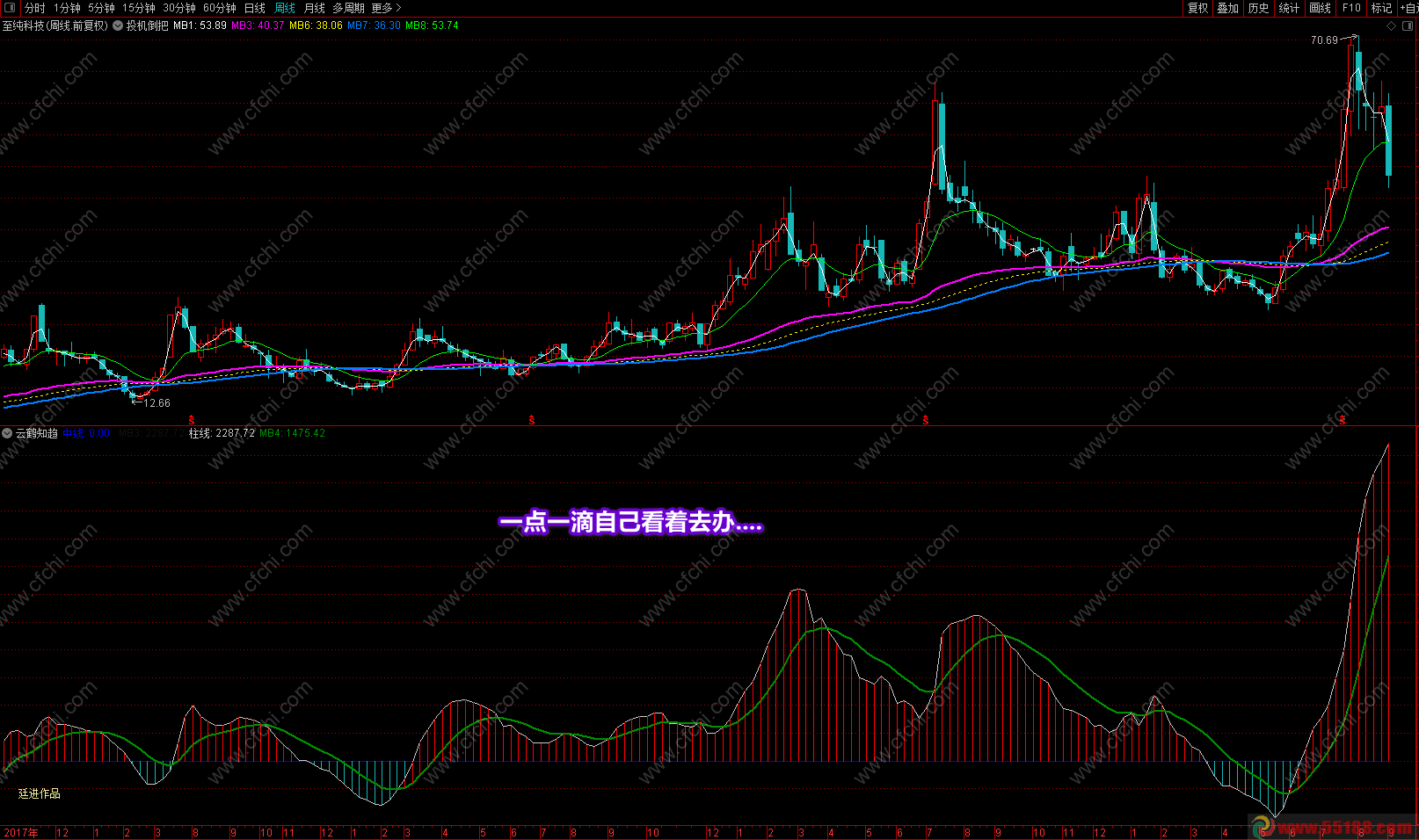Select the 1分钟 period tab
The height and width of the screenshot is (840, 1419).
[67, 8]
